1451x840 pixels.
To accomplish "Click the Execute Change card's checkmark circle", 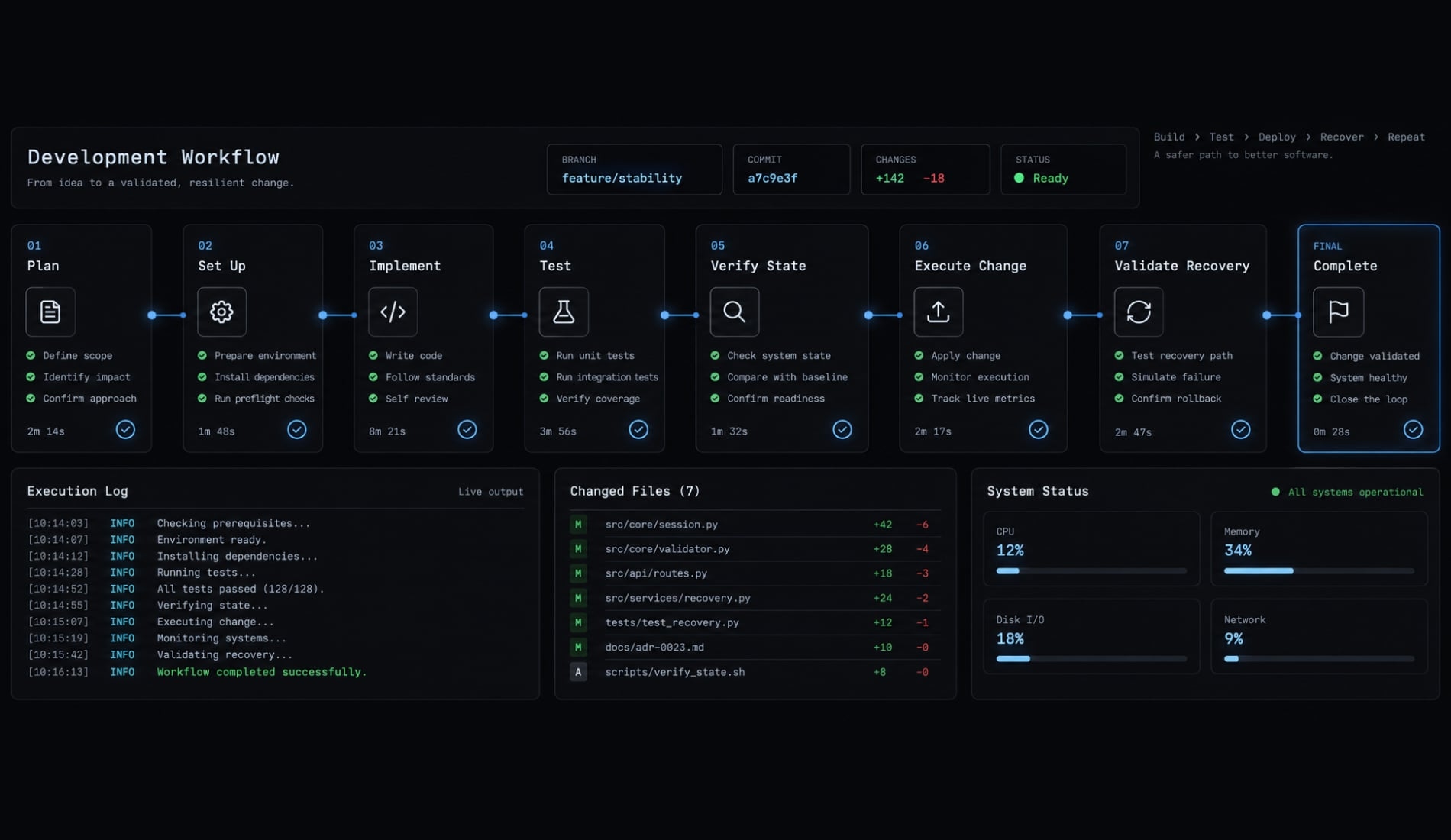I will (x=1038, y=429).
